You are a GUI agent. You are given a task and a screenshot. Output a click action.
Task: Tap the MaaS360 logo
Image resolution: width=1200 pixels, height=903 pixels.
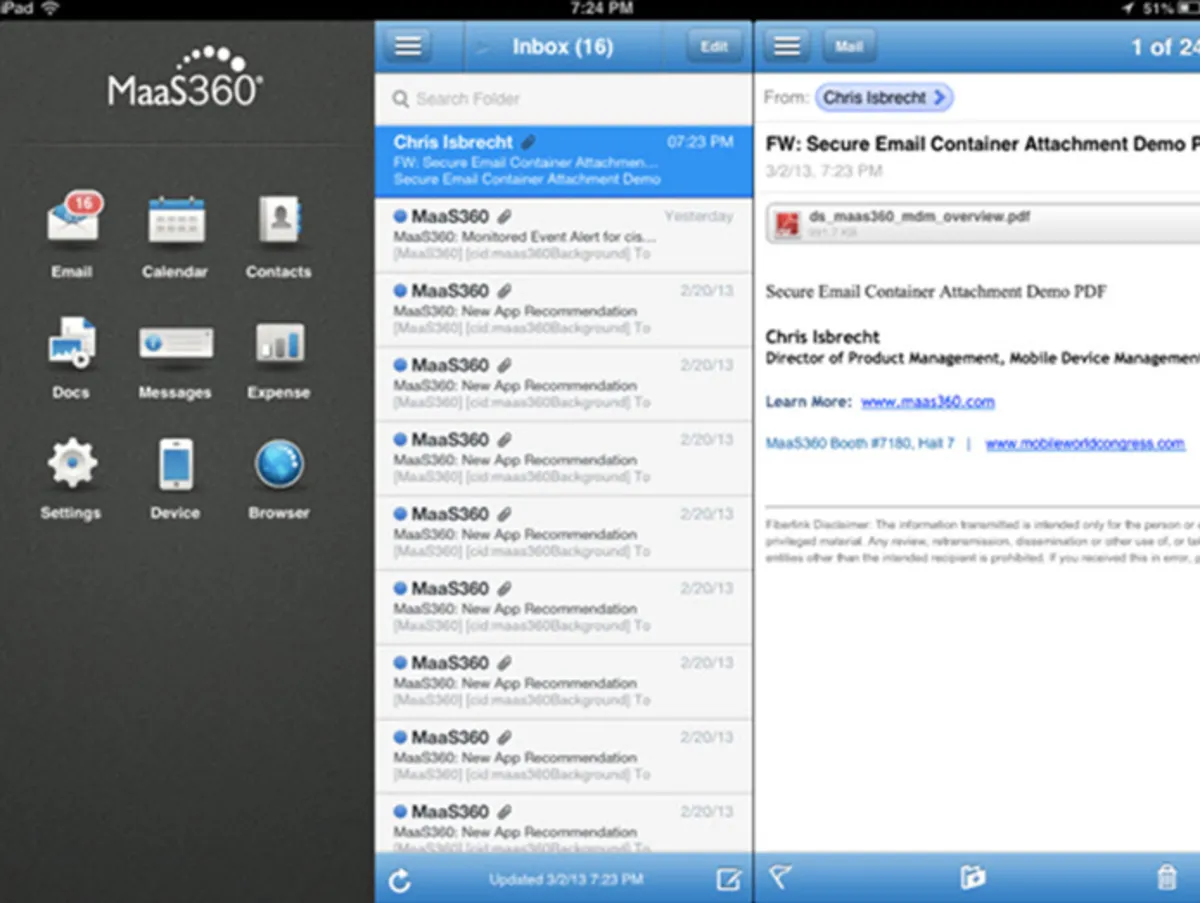[x=186, y=76]
